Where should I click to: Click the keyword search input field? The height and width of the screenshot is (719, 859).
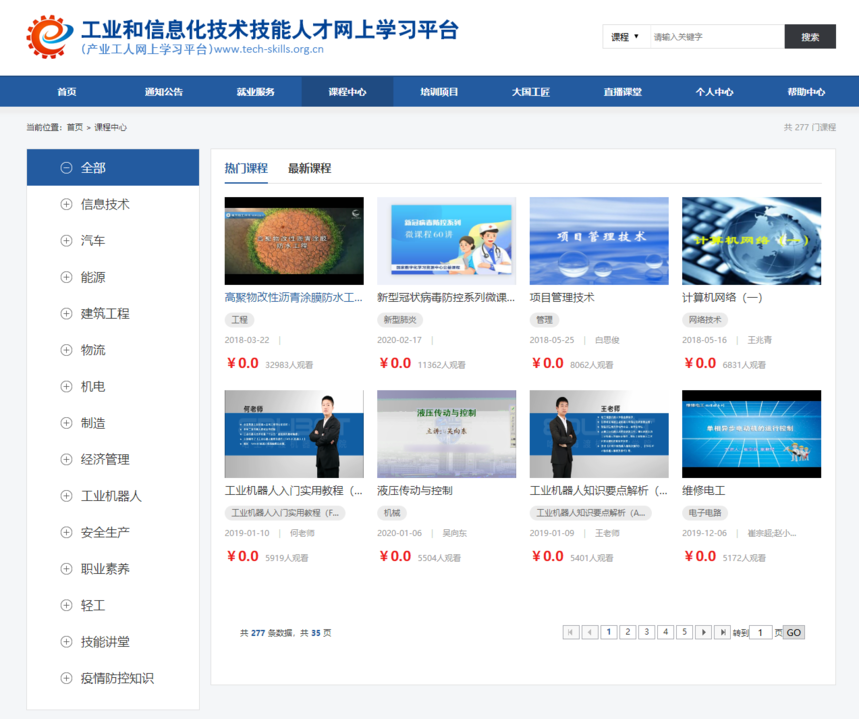[x=717, y=37]
